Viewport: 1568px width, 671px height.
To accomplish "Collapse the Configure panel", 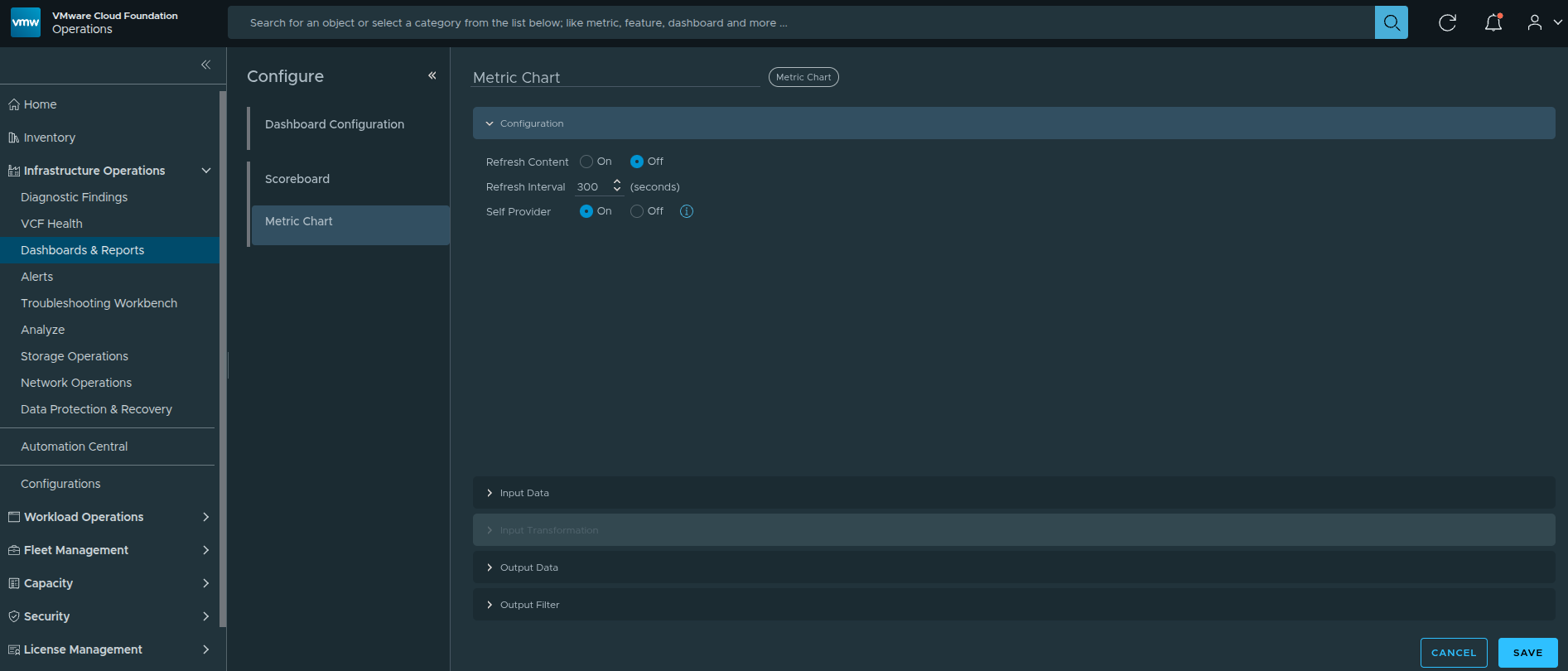I will [x=432, y=75].
